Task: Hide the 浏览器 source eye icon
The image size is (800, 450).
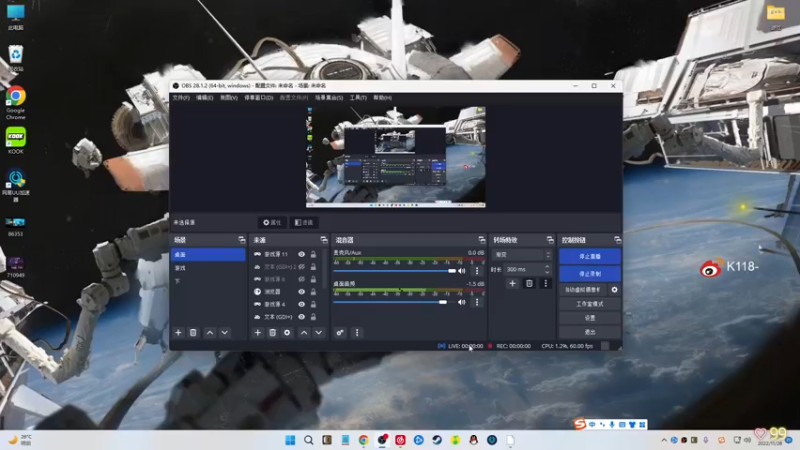Action: click(302, 292)
